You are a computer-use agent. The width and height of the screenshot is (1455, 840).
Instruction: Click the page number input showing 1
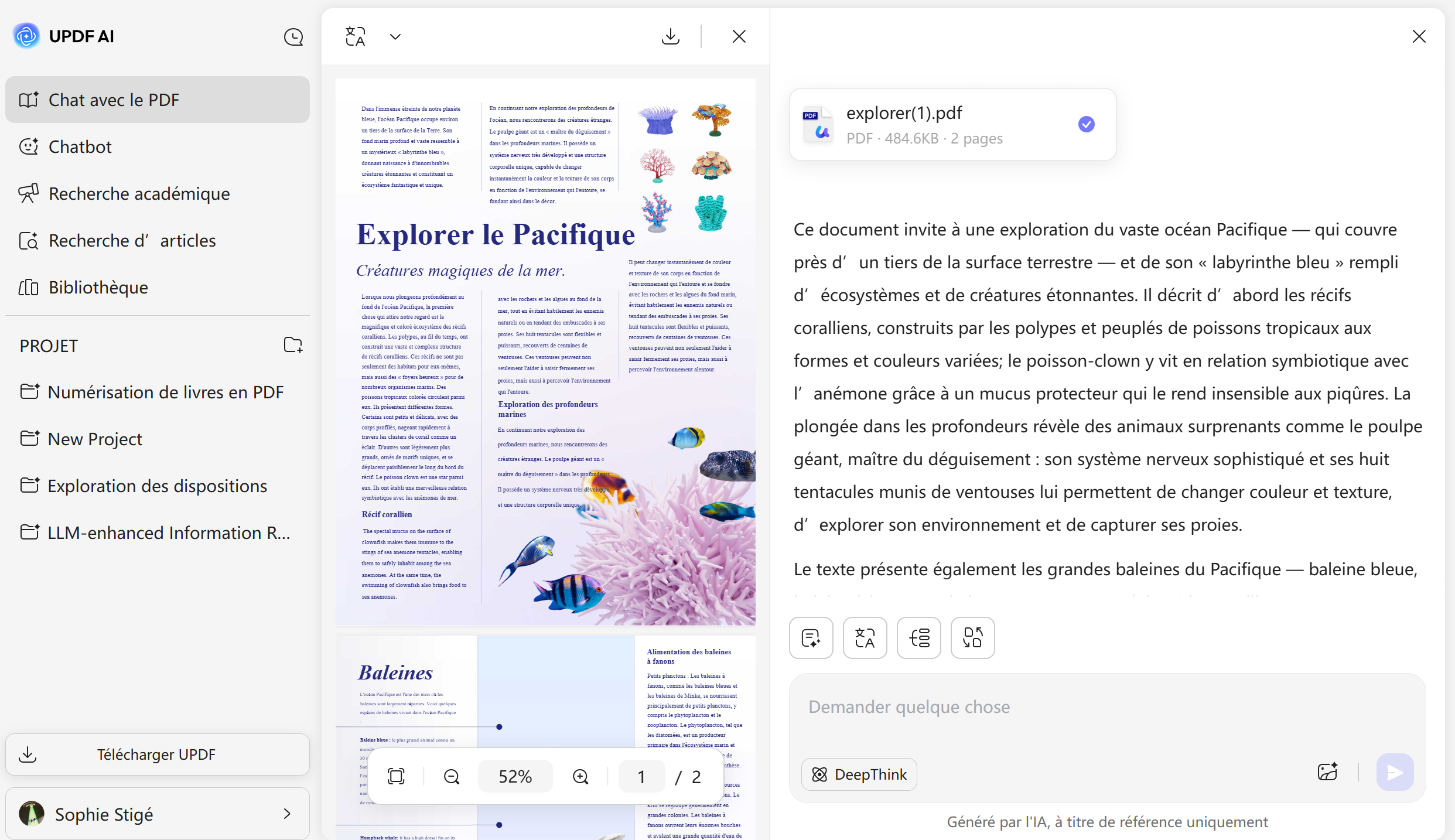[x=641, y=776]
